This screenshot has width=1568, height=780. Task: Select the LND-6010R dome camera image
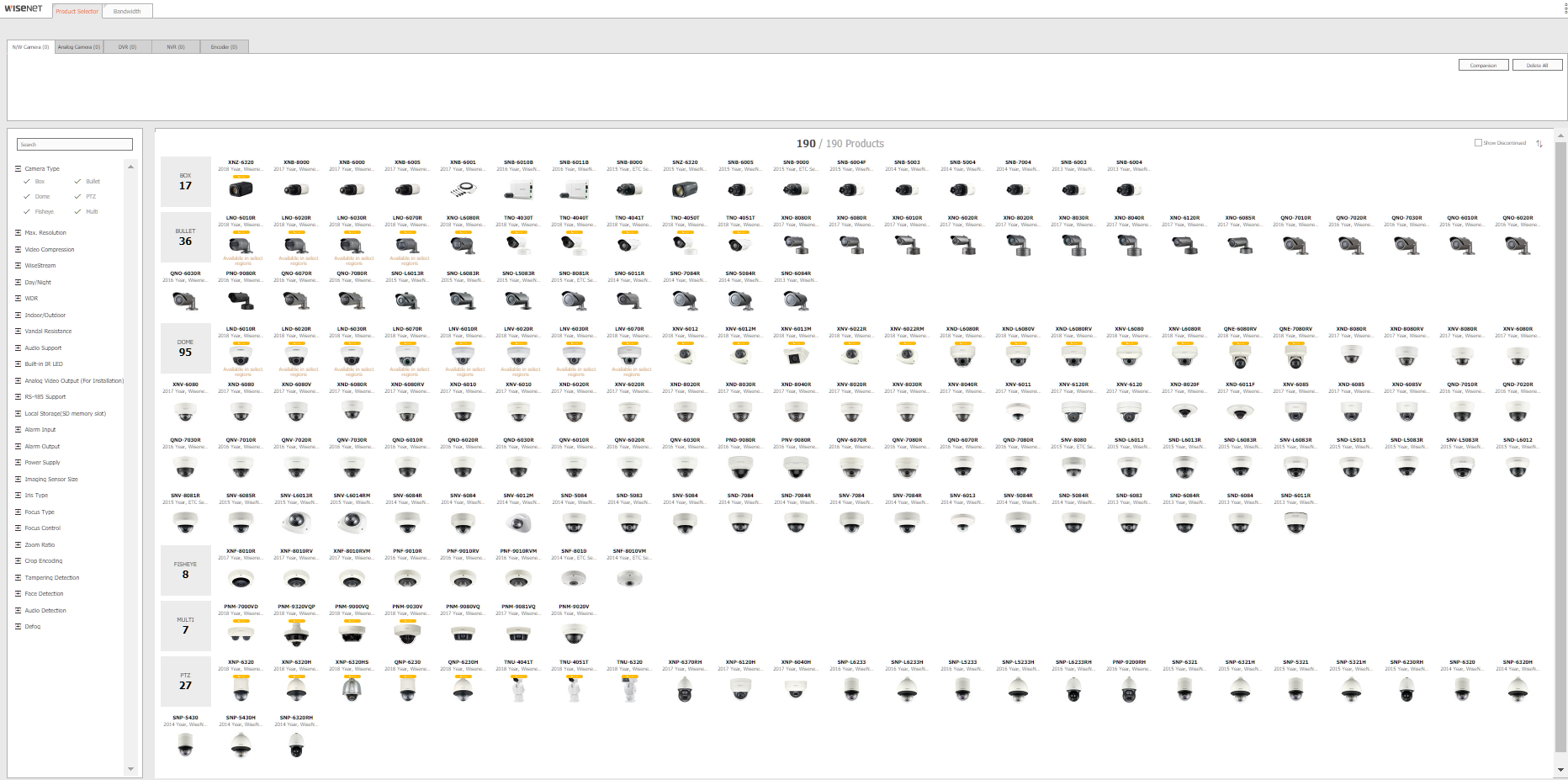[x=241, y=356]
